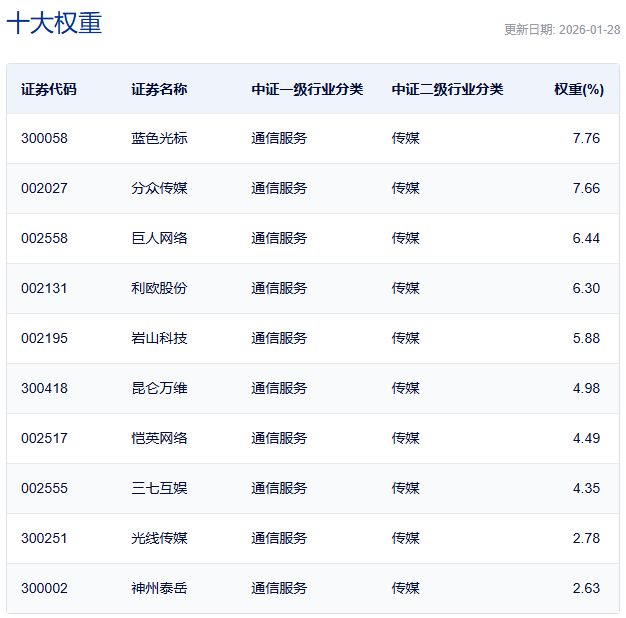The height and width of the screenshot is (618, 626).
Task: Click the 权重(%) column header
Action: pyautogui.click(x=579, y=89)
